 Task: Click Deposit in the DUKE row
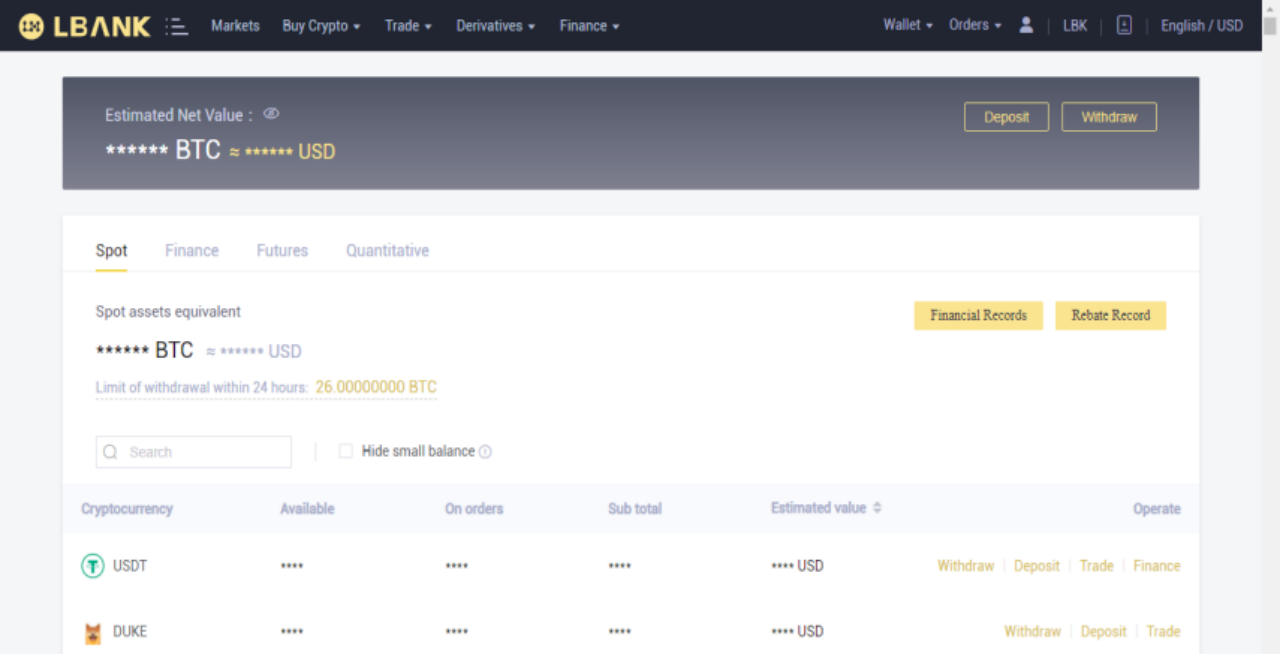(x=1103, y=632)
